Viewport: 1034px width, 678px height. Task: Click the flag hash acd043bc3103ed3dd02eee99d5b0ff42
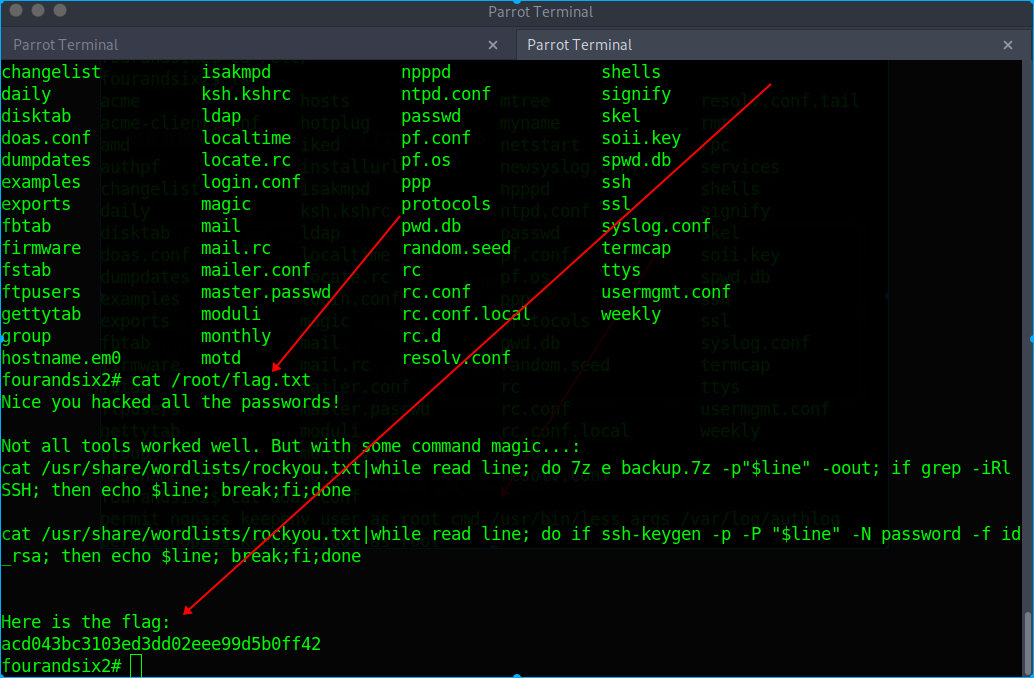[x=161, y=644]
